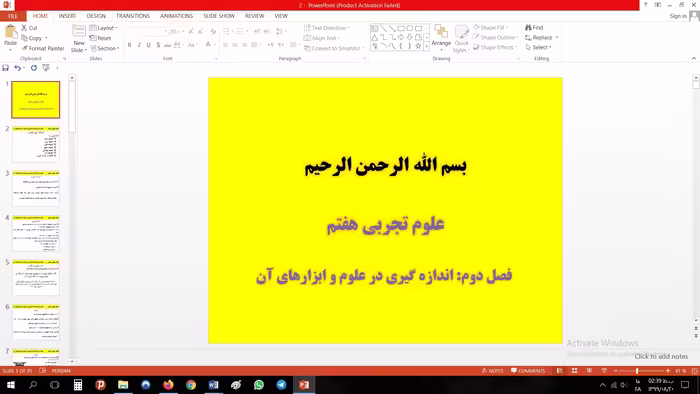This screenshot has width=700, height=394.
Task: Toggle Underline formatting
Action: click(148, 45)
